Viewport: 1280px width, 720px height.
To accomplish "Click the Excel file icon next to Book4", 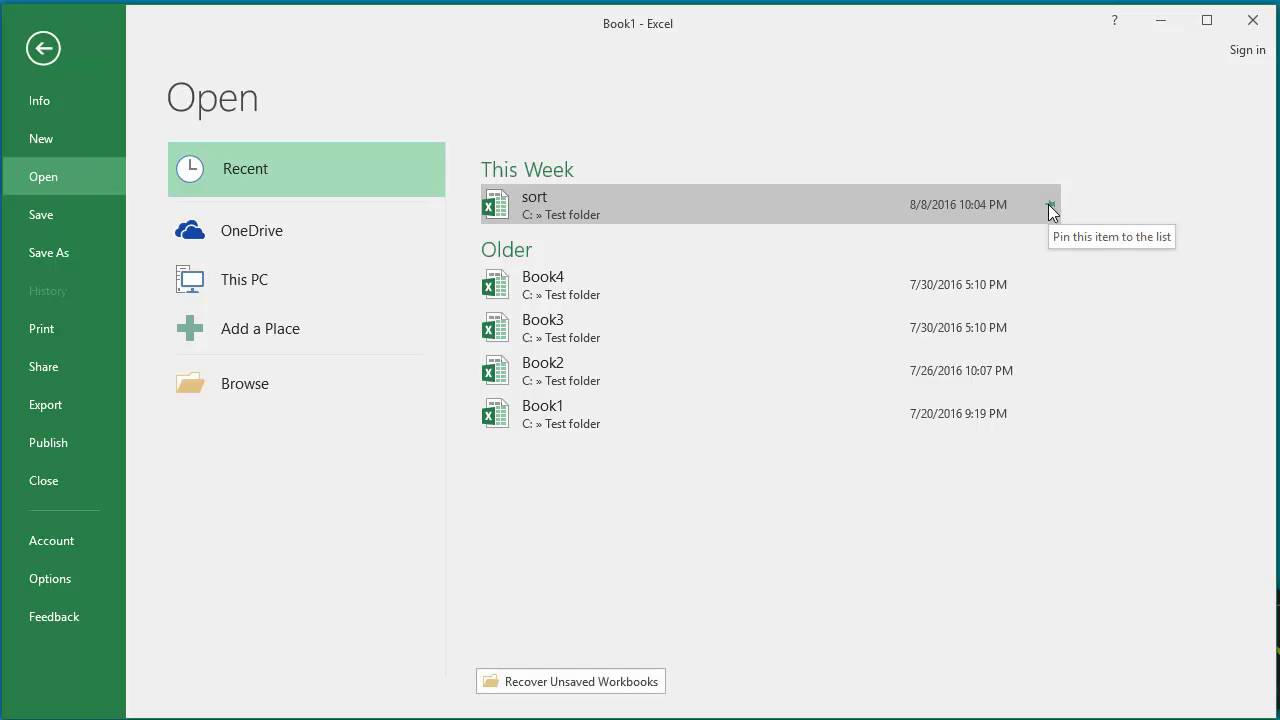I will click(x=495, y=284).
